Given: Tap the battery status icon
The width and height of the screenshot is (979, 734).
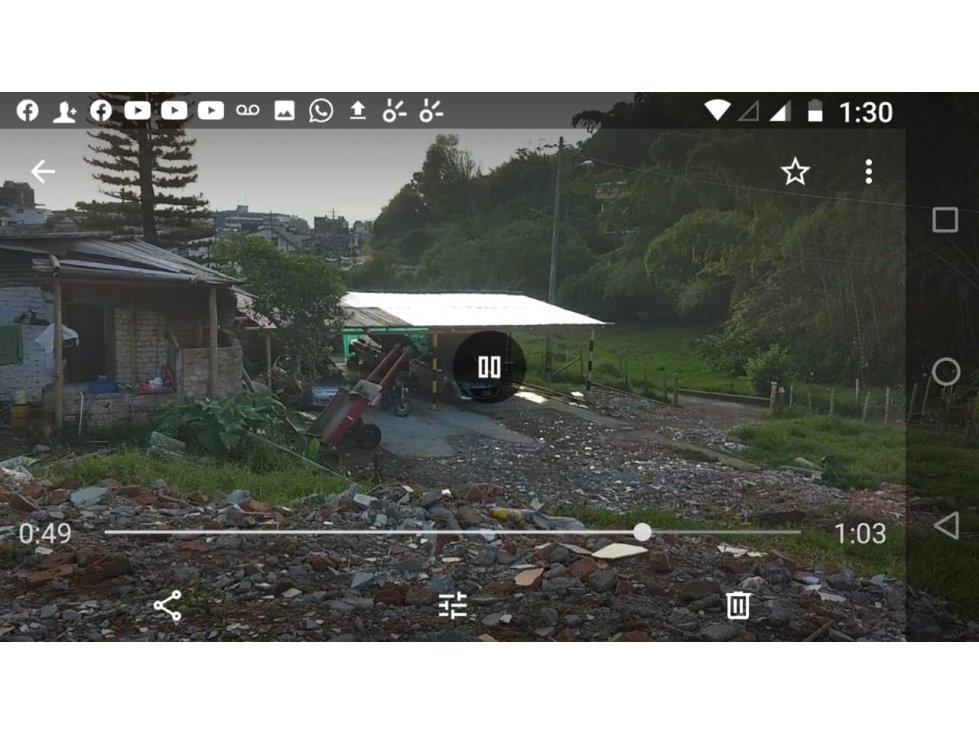Looking at the screenshot, I should tap(815, 110).
